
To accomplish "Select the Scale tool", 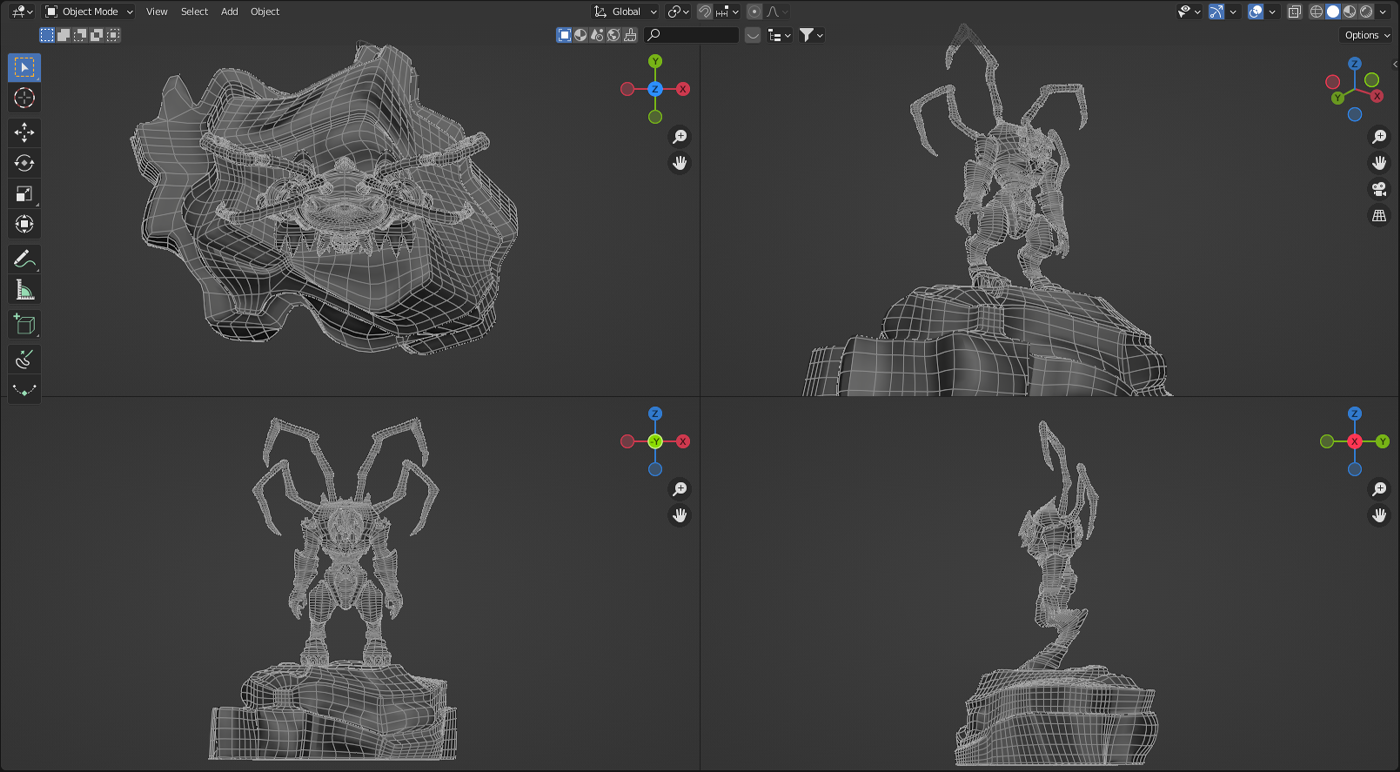I will pyautogui.click(x=25, y=194).
